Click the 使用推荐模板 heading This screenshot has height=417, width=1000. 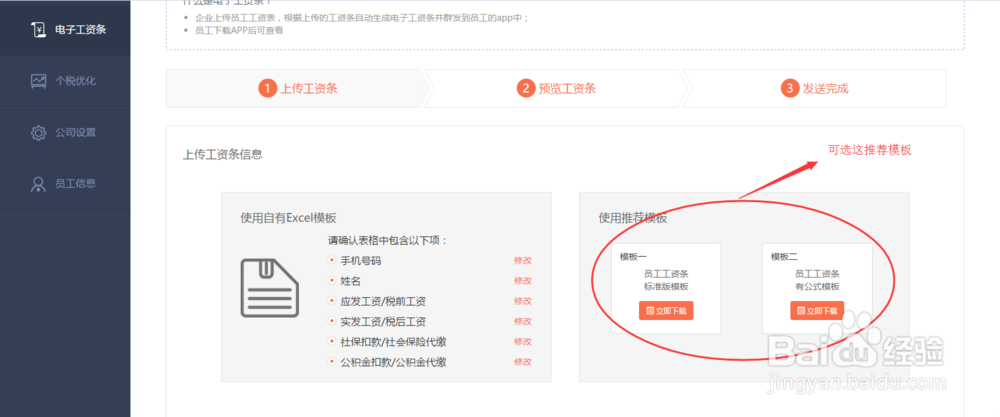click(633, 217)
